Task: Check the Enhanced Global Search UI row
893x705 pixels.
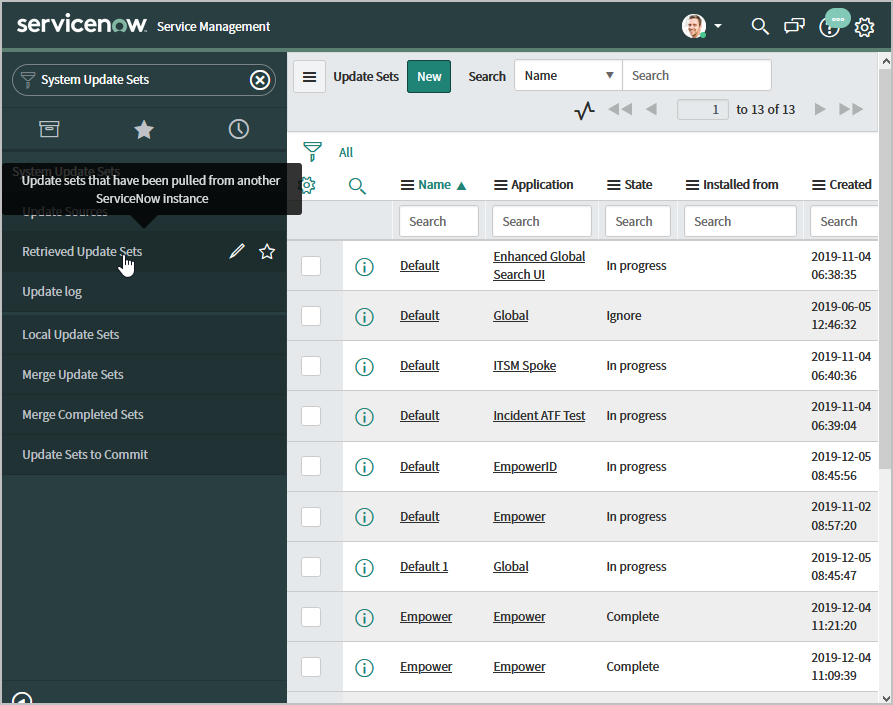Action: [311, 266]
